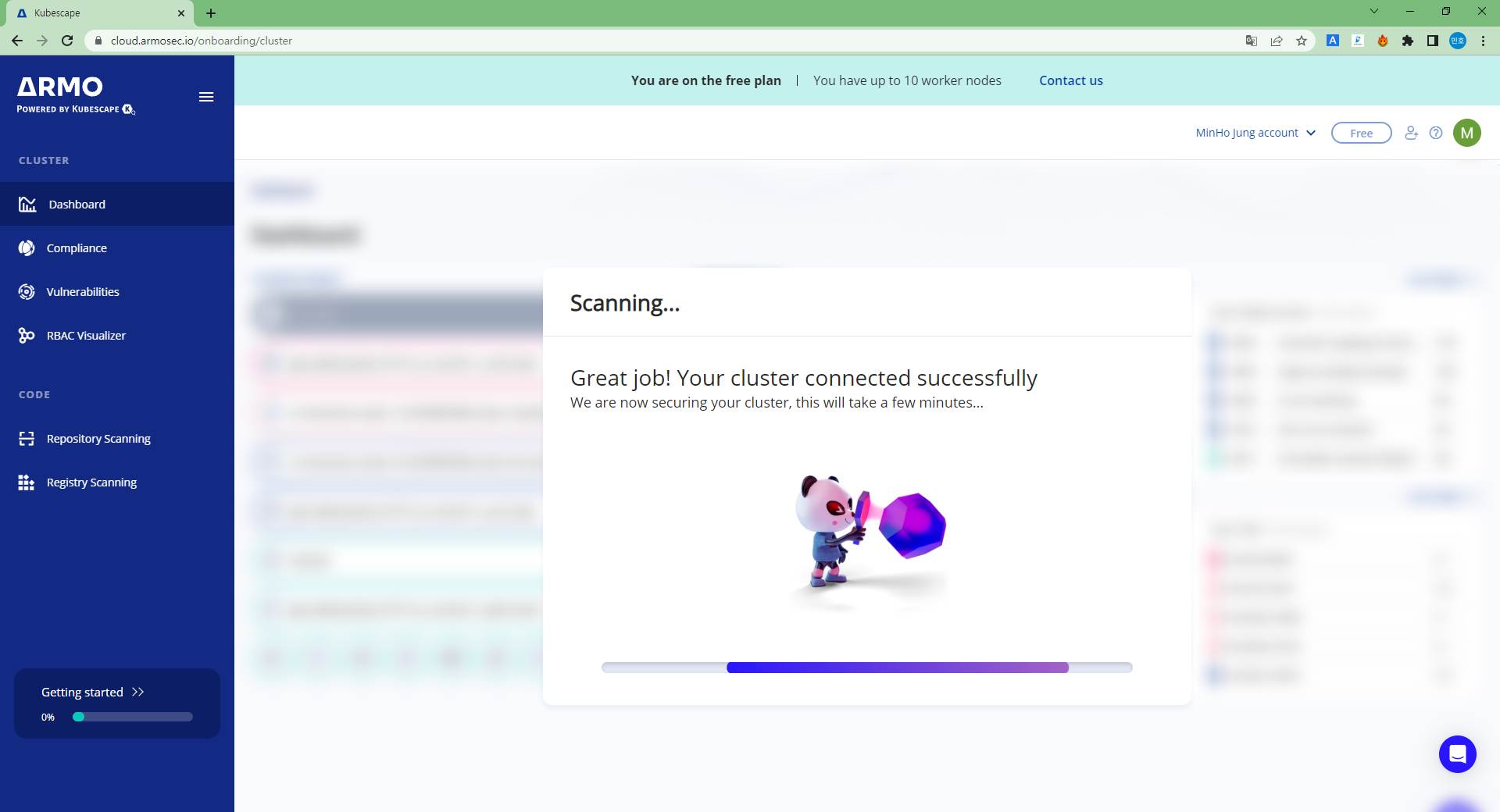Click the Compliance icon in sidebar
The image size is (1500, 812).
[x=27, y=248]
